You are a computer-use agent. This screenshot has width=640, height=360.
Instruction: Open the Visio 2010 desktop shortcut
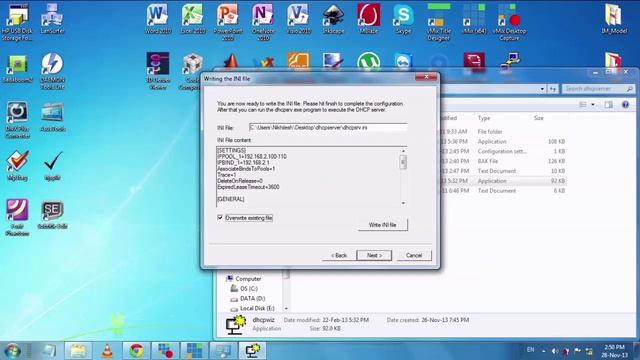pyautogui.click(x=298, y=19)
